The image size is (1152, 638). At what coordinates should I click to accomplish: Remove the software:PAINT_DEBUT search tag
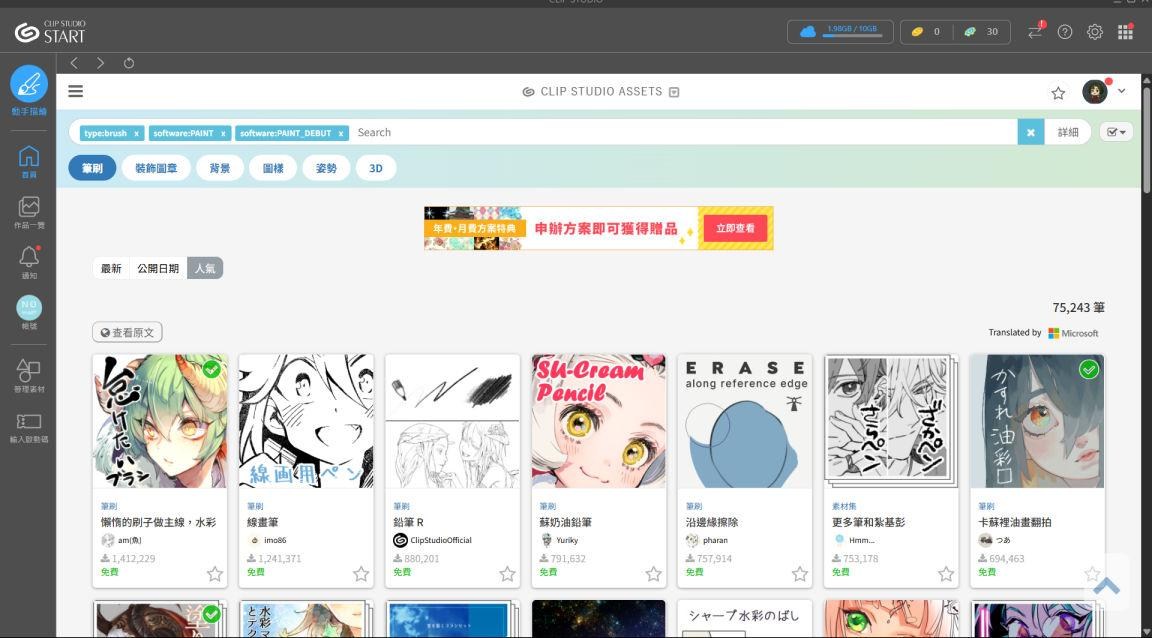pyautogui.click(x=340, y=133)
